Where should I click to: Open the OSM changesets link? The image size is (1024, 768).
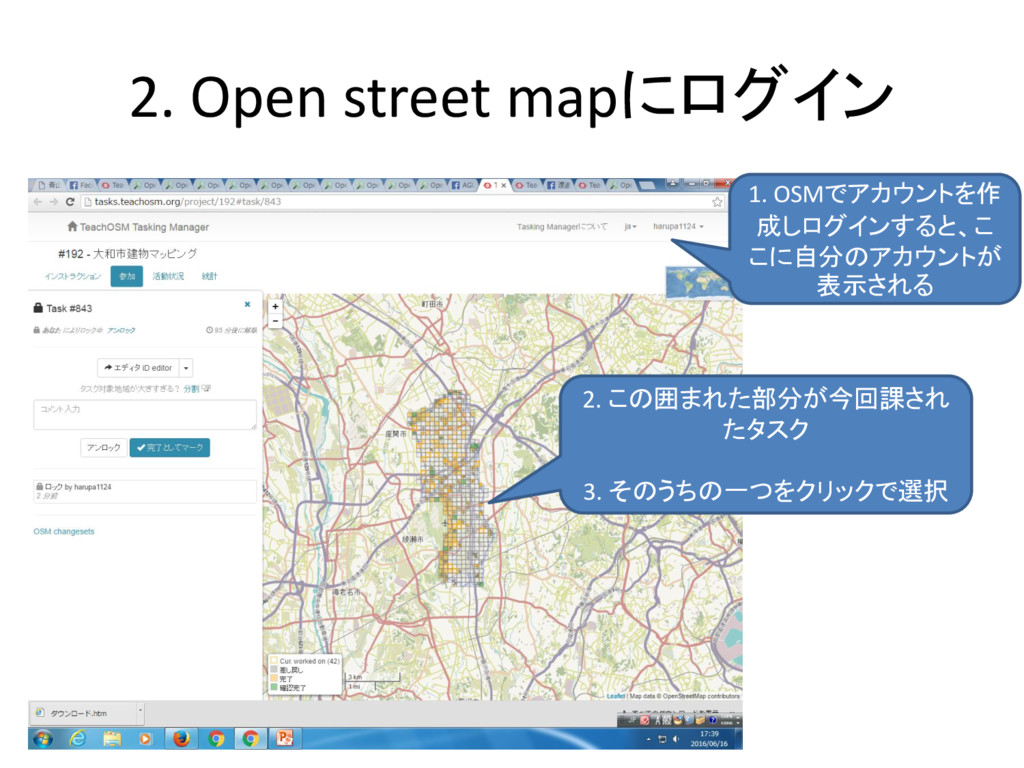[x=64, y=532]
